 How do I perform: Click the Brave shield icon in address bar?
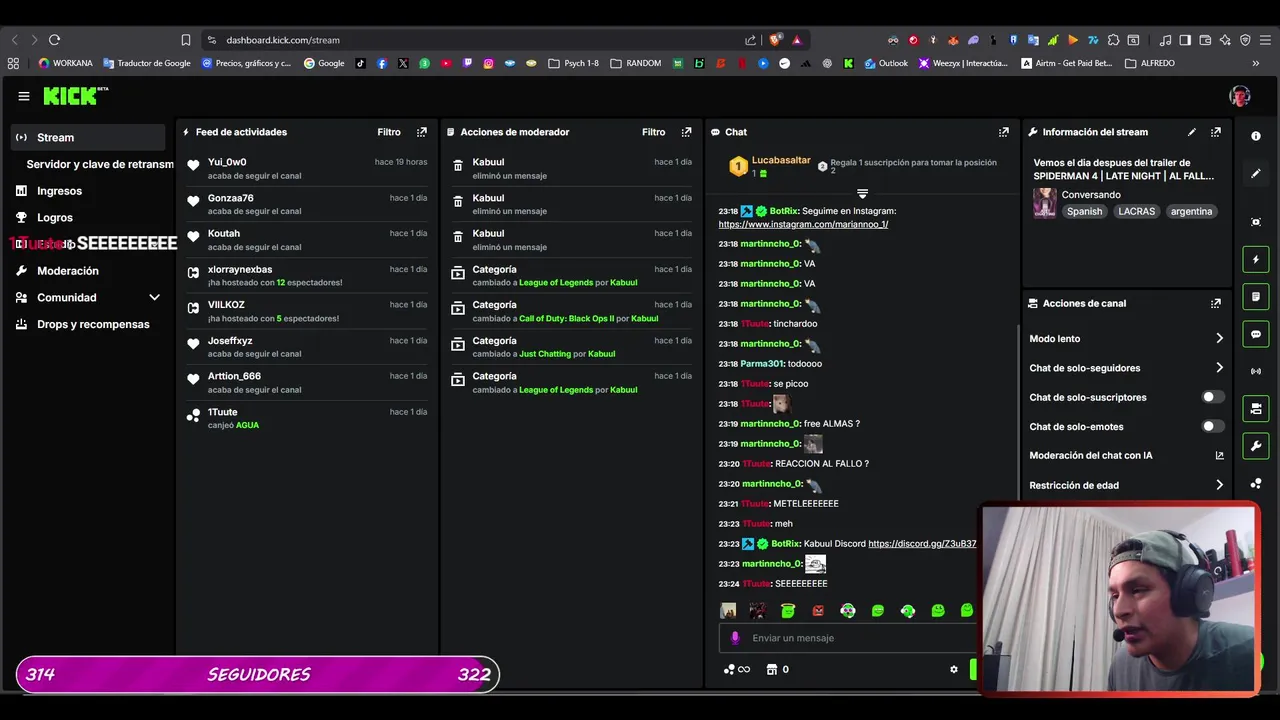click(774, 40)
